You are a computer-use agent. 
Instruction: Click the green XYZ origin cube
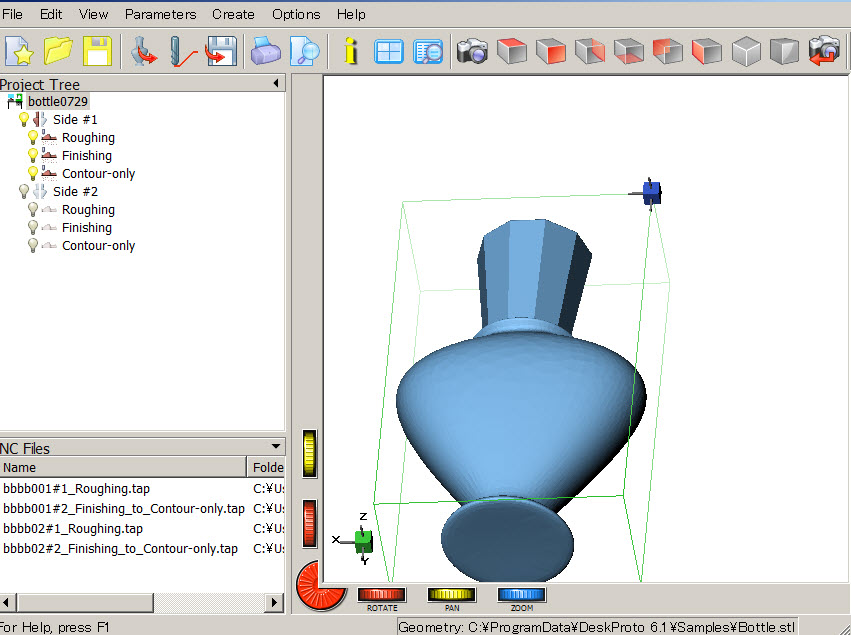pos(364,541)
